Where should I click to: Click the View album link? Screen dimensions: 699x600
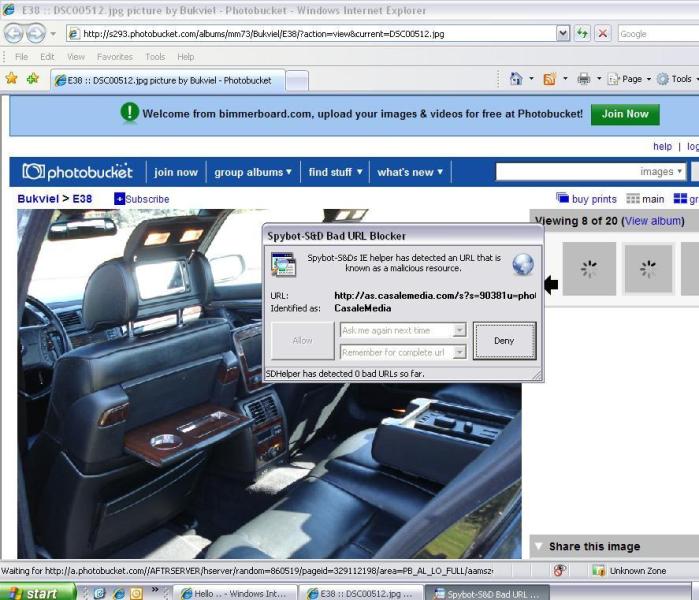click(653, 221)
